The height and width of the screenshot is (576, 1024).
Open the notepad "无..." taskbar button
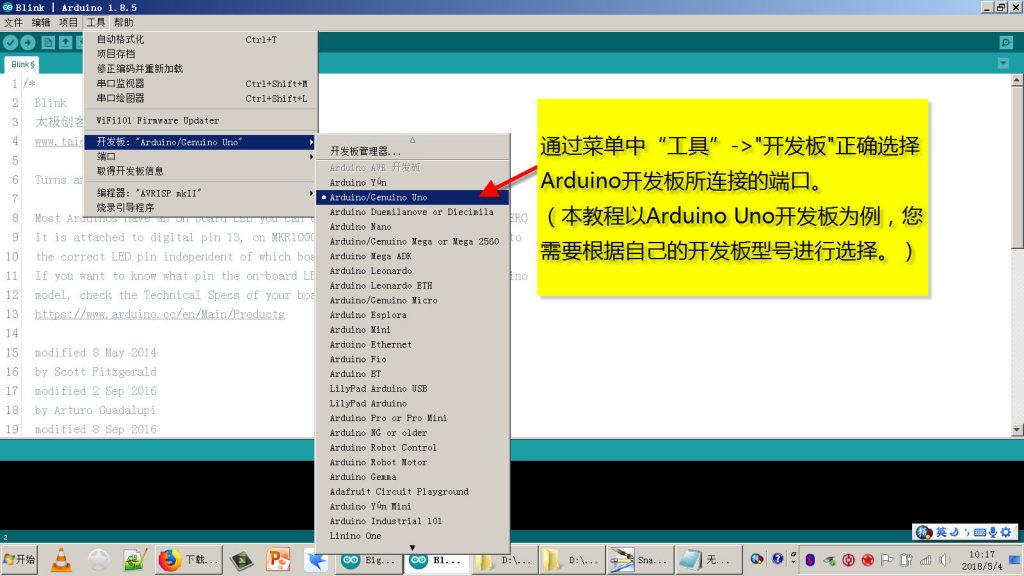click(x=707, y=560)
